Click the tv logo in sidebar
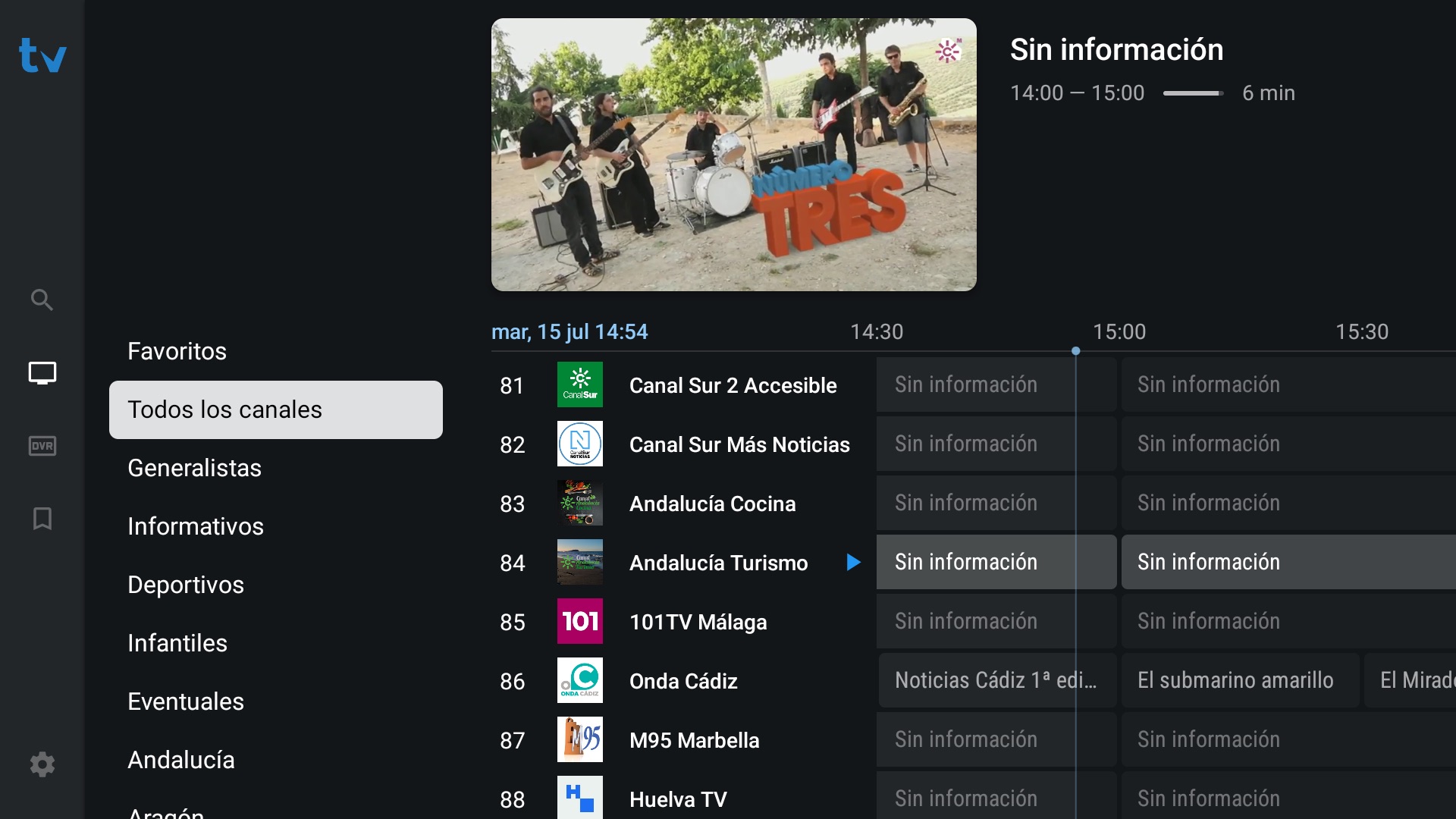1456x819 pixels. pos(42,55)
